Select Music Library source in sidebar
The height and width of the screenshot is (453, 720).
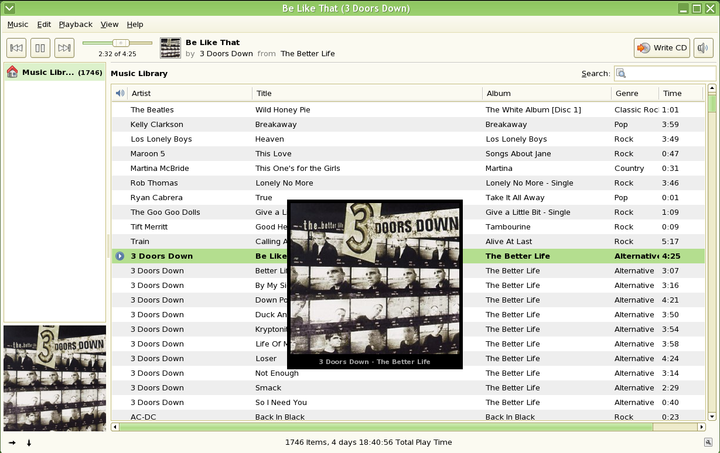(55, 72)
